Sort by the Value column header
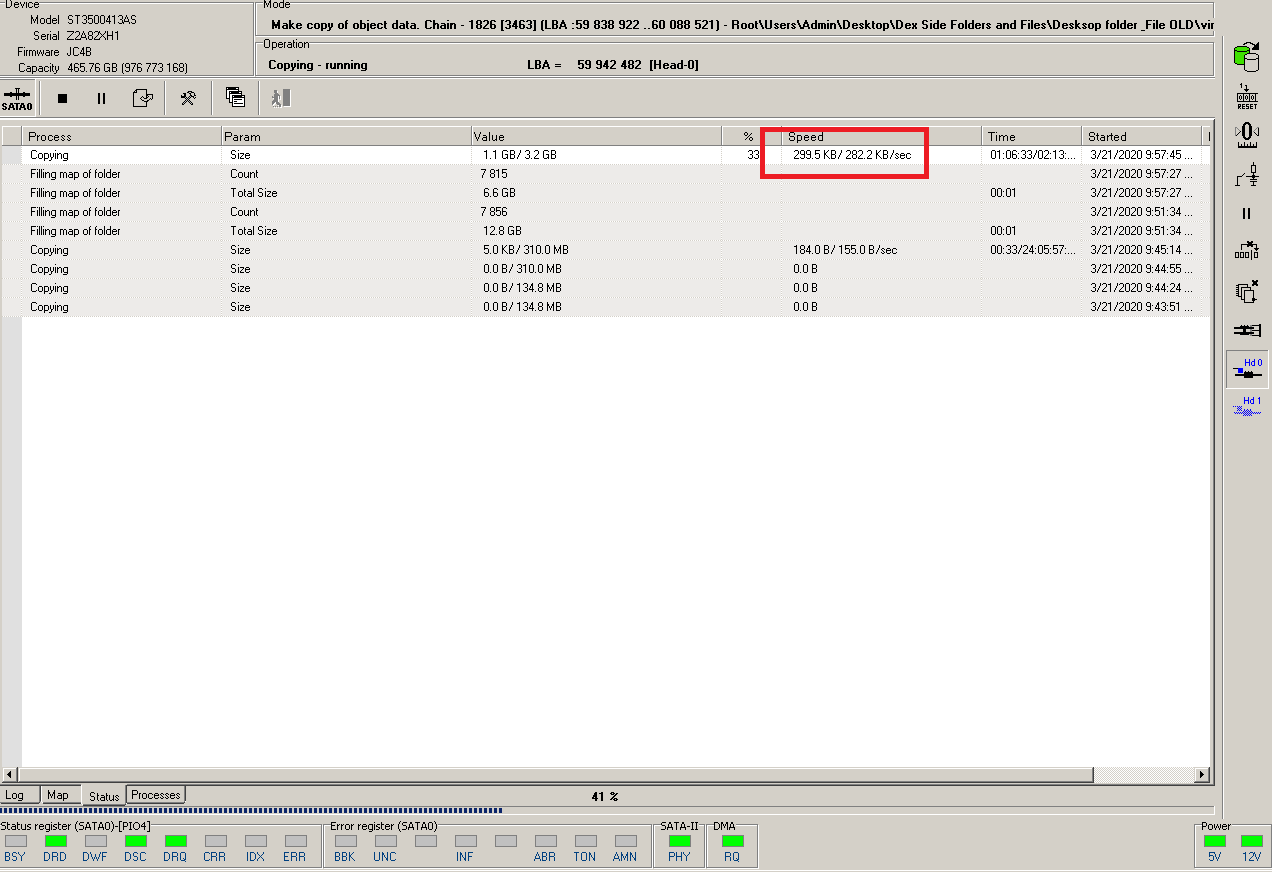The image size is (1272, 872). 597,136
